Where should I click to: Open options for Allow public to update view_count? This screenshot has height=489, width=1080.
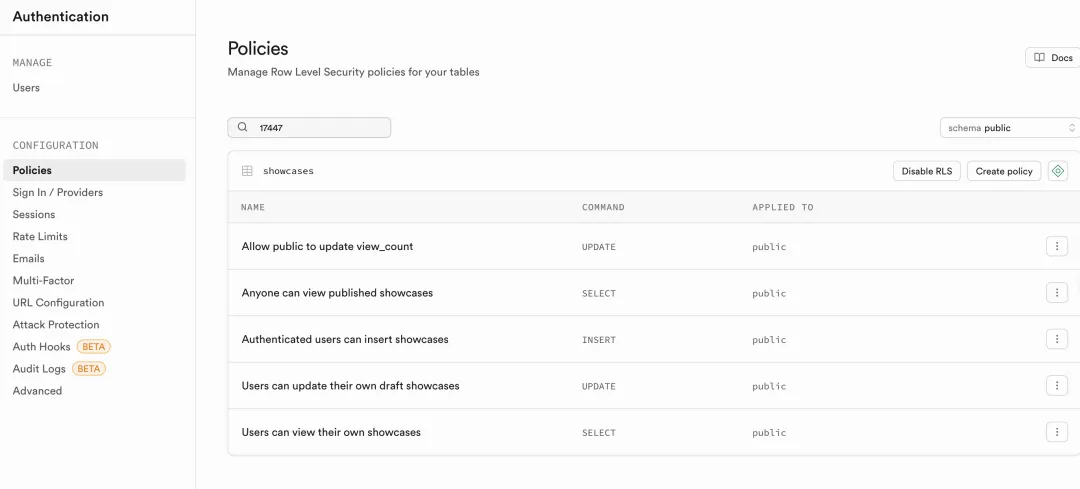[1057, 246]
